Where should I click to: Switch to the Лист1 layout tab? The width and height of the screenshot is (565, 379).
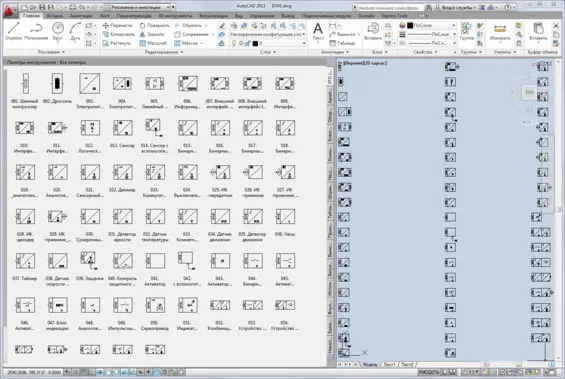click(x=389, y=364)
